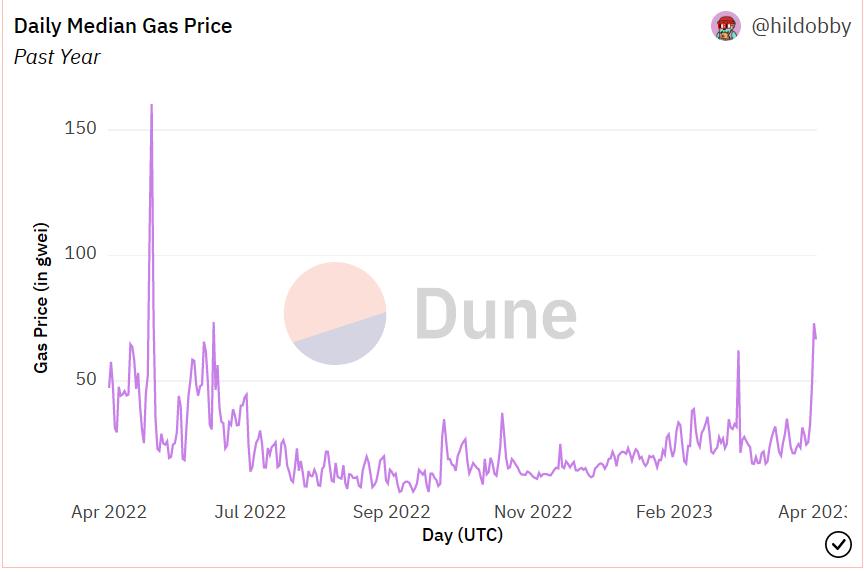Click the mid-March 2023 spike on the line

tap(738, 353)
